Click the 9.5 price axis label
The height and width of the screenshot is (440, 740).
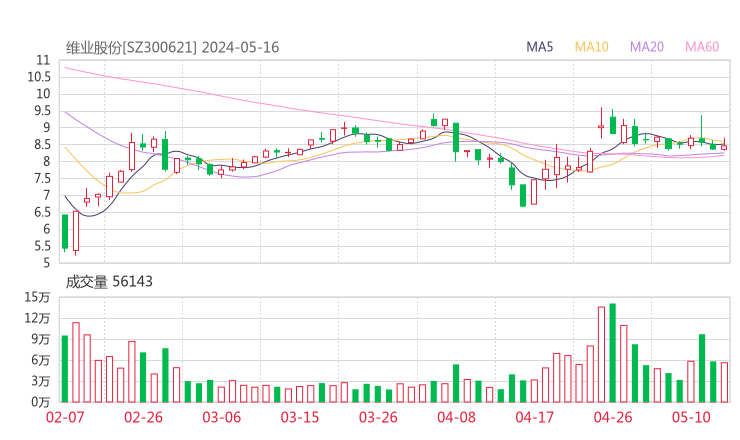point(42,111)
